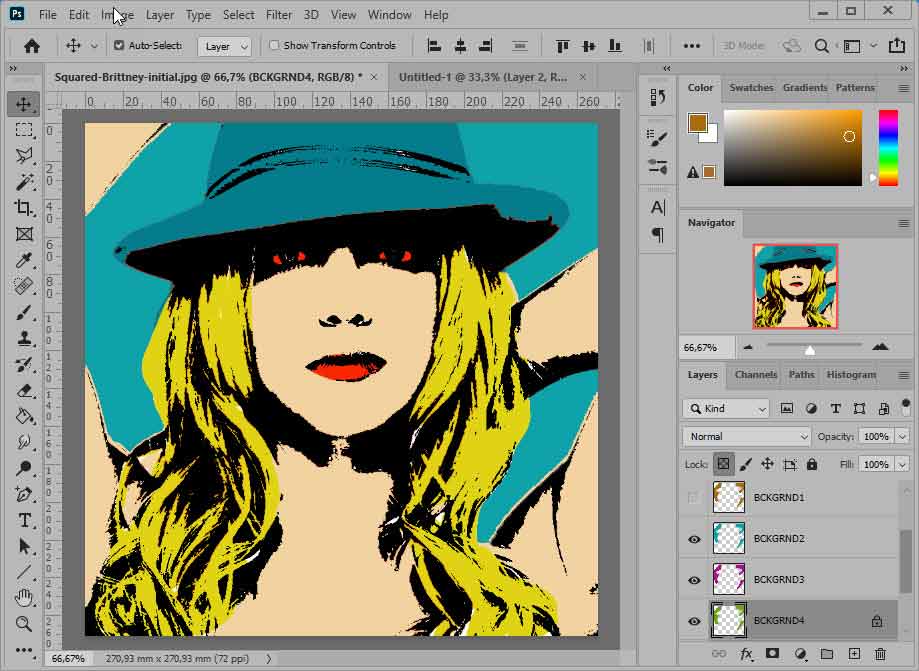This screenshot has width=919, height=671.
Task: Switch to the Swatches tab
Action: pyautogui.click(x=751, y=88)
